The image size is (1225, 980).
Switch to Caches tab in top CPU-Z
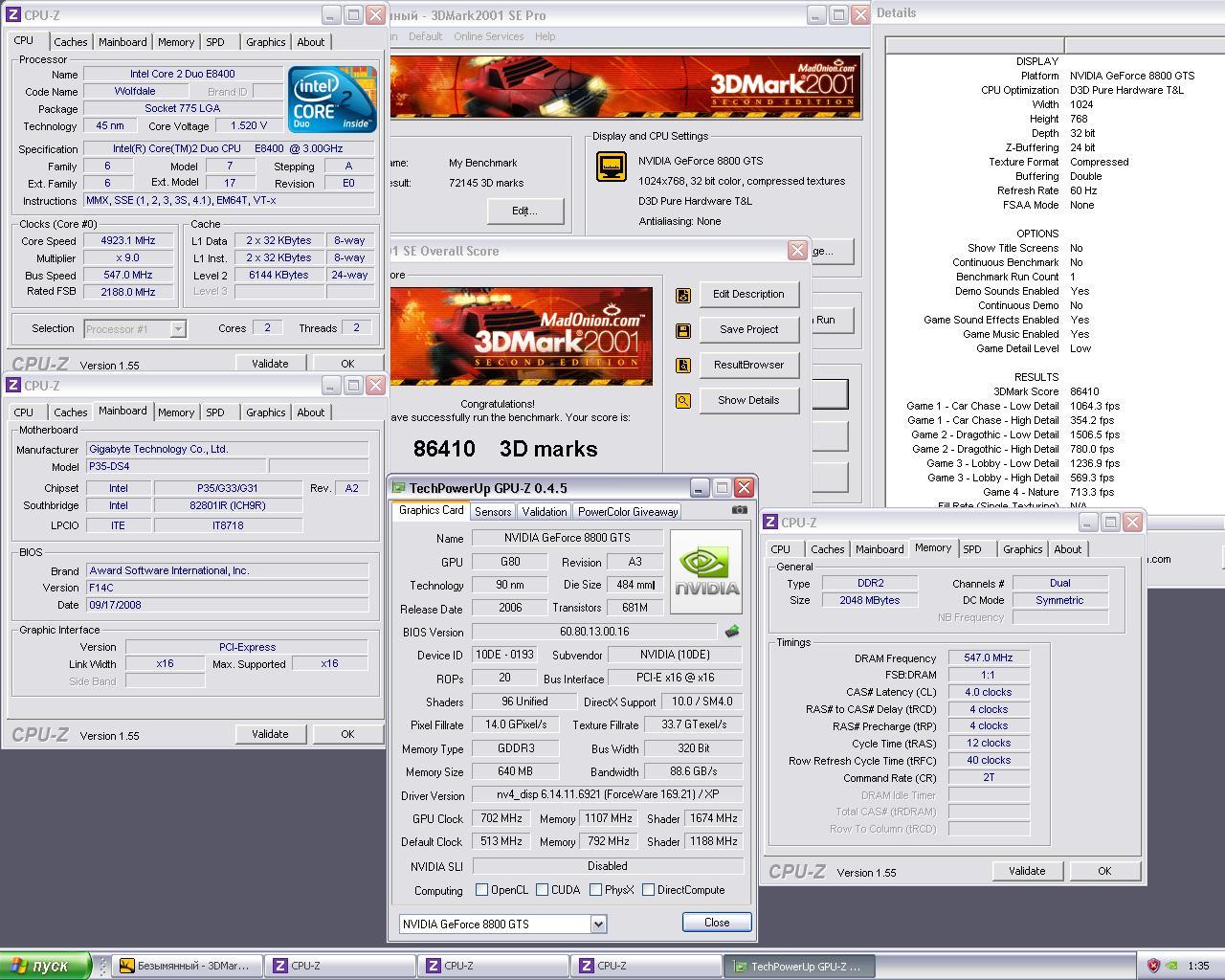(71, 42)
